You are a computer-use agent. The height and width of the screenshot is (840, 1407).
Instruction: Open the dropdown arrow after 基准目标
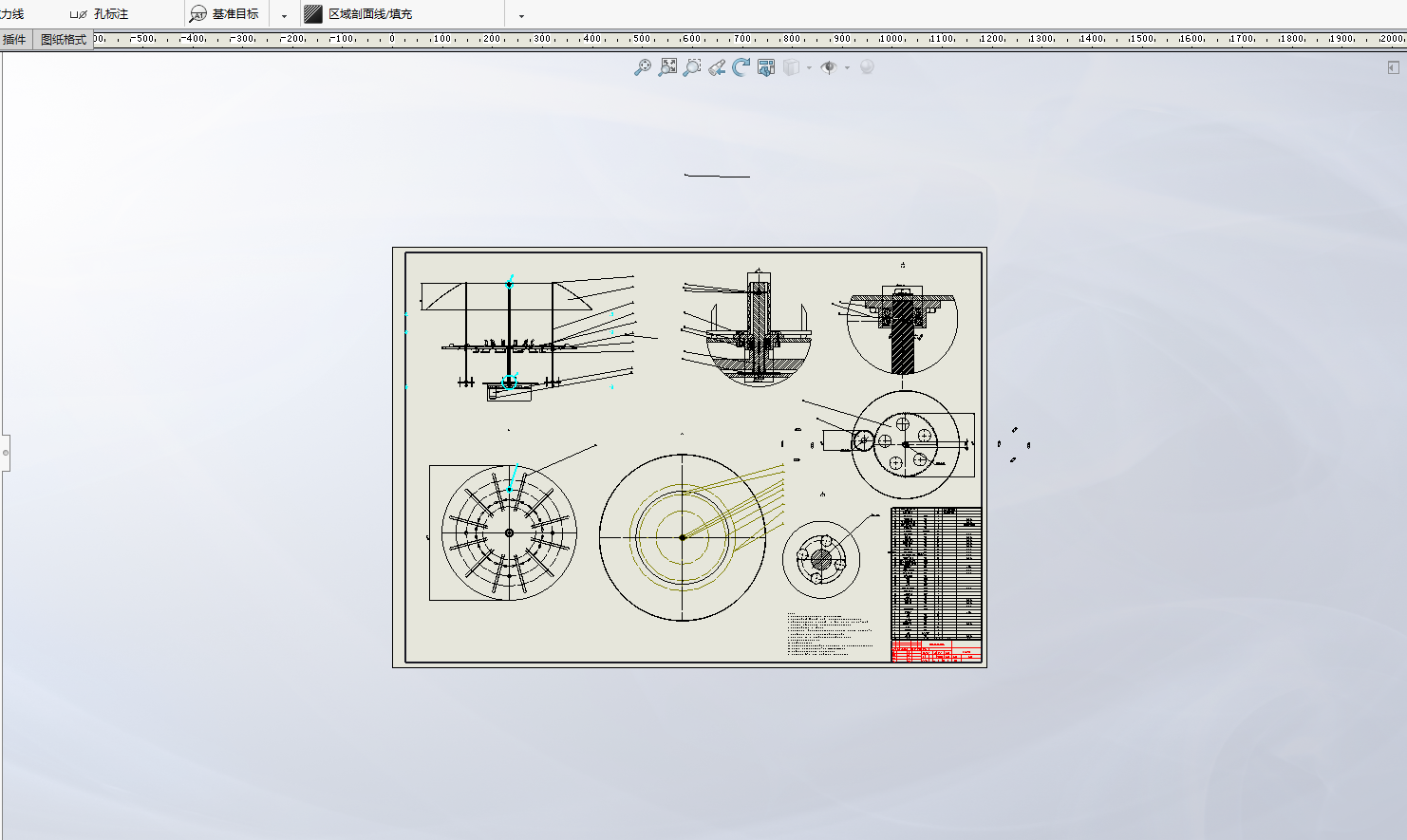pos(284,15)
